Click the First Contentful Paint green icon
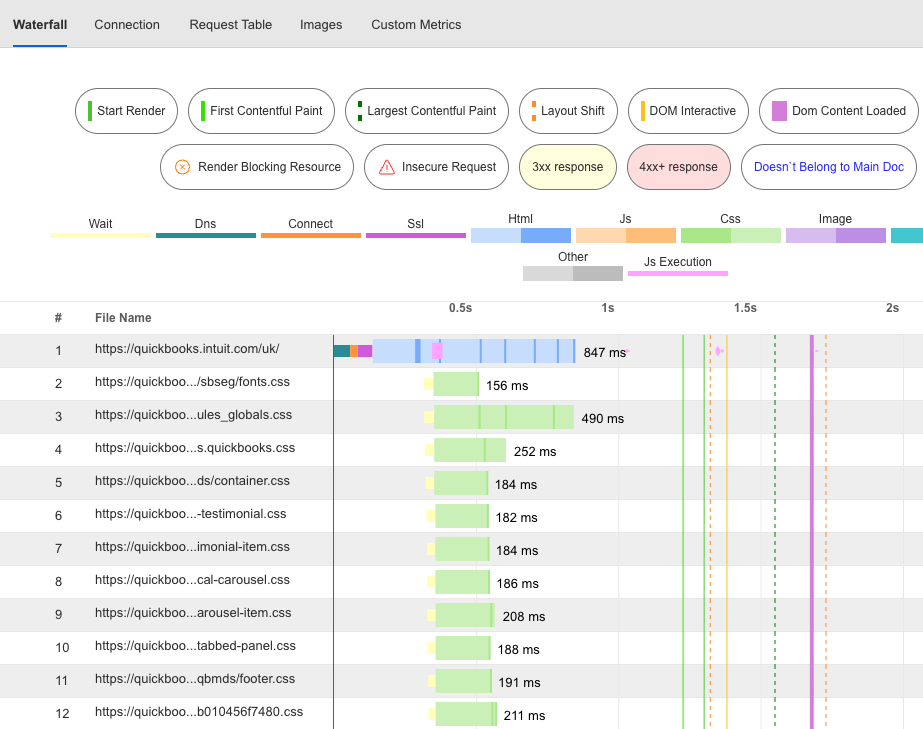923x729 pixels. coord(203,111)
